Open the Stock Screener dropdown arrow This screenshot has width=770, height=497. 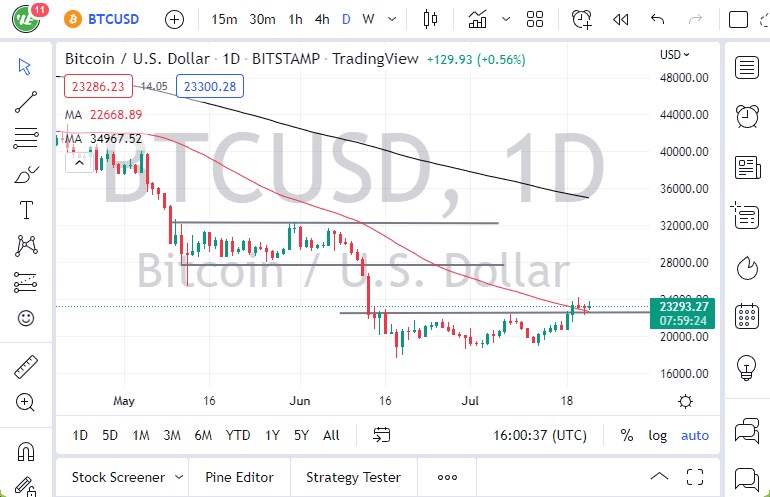pos(178,477)
